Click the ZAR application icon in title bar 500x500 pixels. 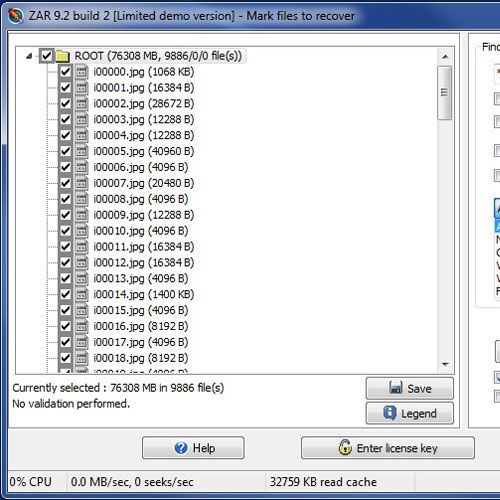15,16
